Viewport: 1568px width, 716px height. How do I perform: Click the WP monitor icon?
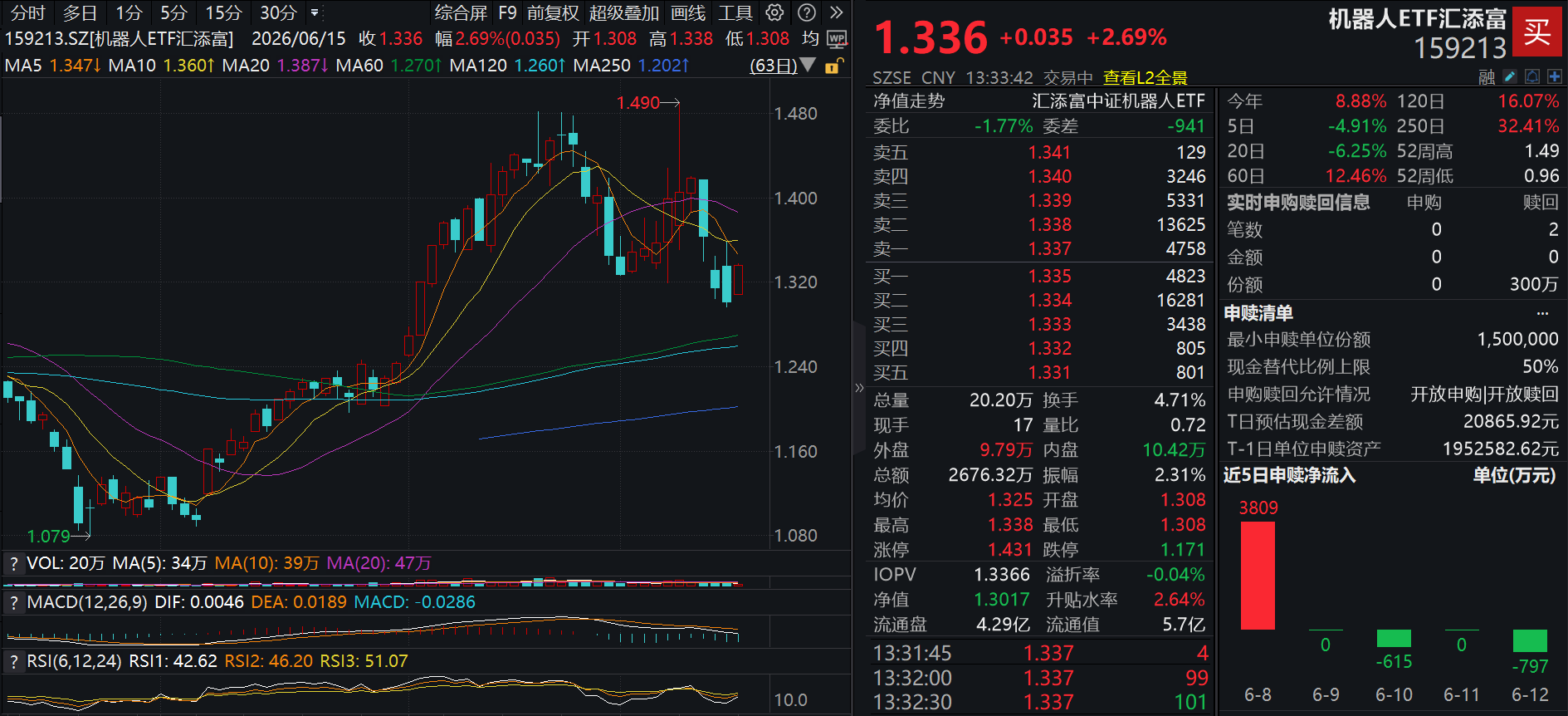click(x=837, y=39)
